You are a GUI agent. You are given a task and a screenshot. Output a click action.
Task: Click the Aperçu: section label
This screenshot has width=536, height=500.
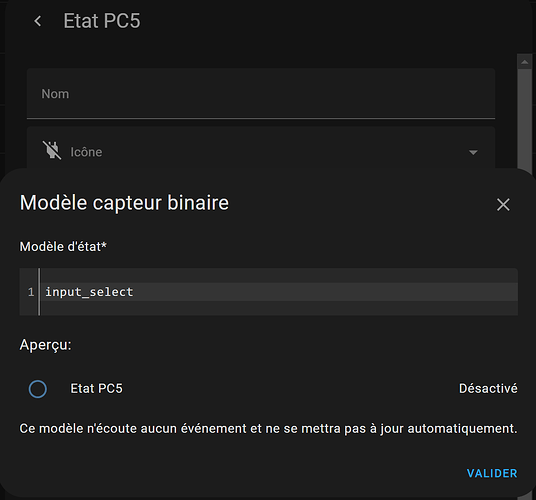45,344
